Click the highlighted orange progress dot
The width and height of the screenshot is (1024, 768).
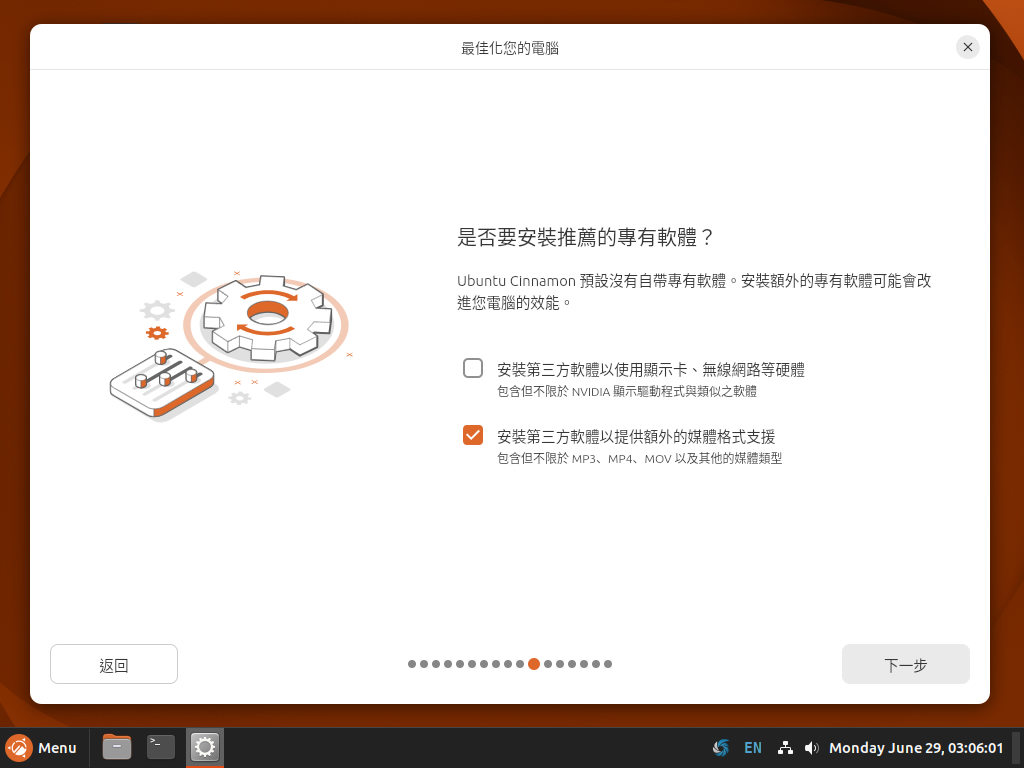click(534, 664)
